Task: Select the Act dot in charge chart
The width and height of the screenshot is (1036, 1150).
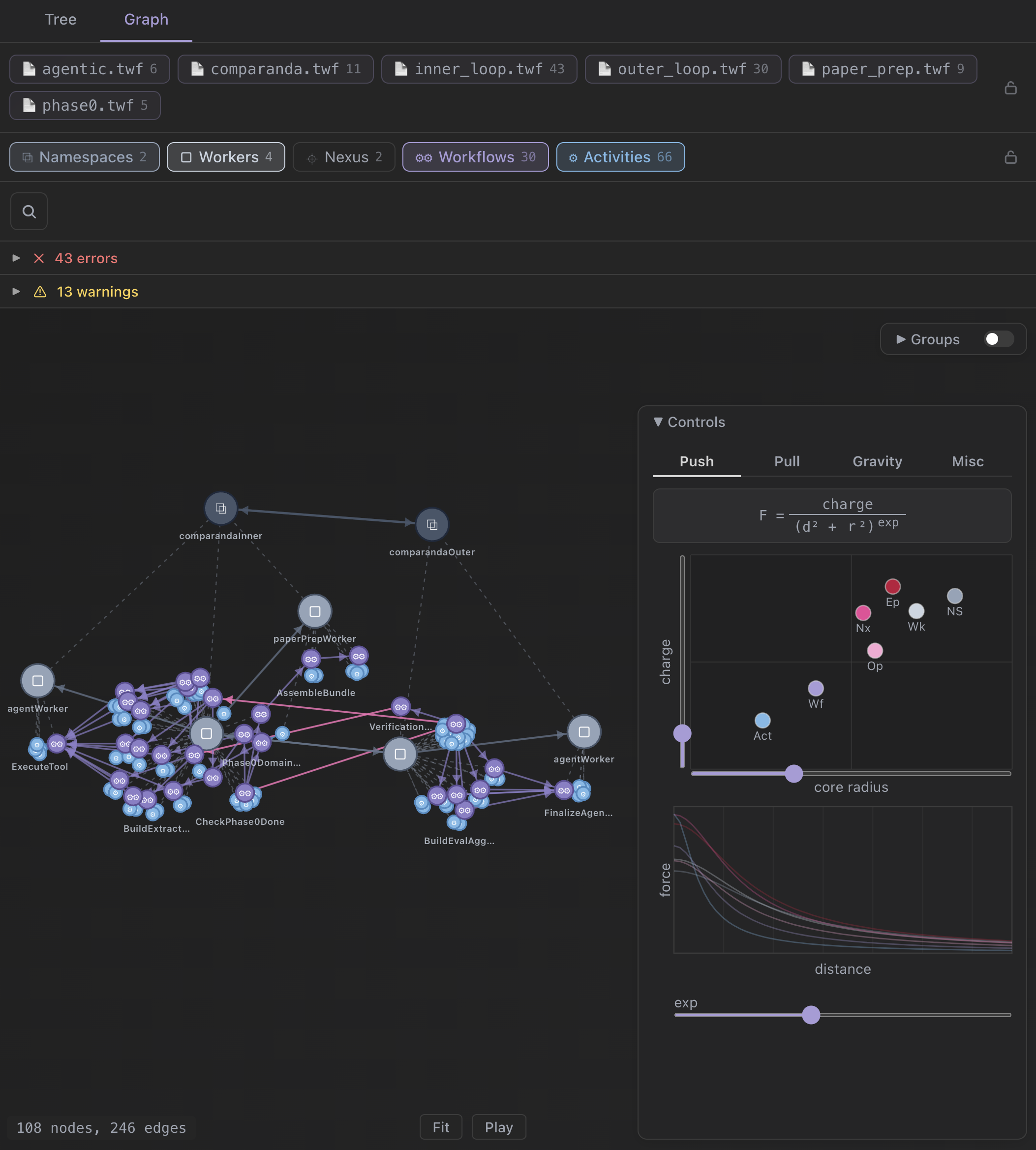Action: click(x=762, y=721)
